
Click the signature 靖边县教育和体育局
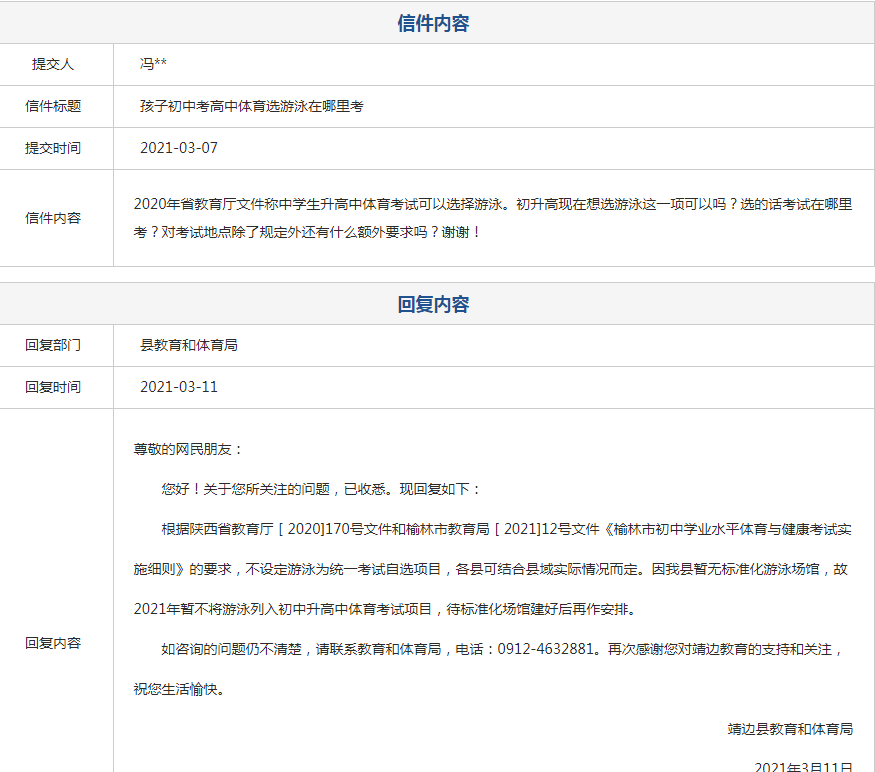(x=790, y=729)
